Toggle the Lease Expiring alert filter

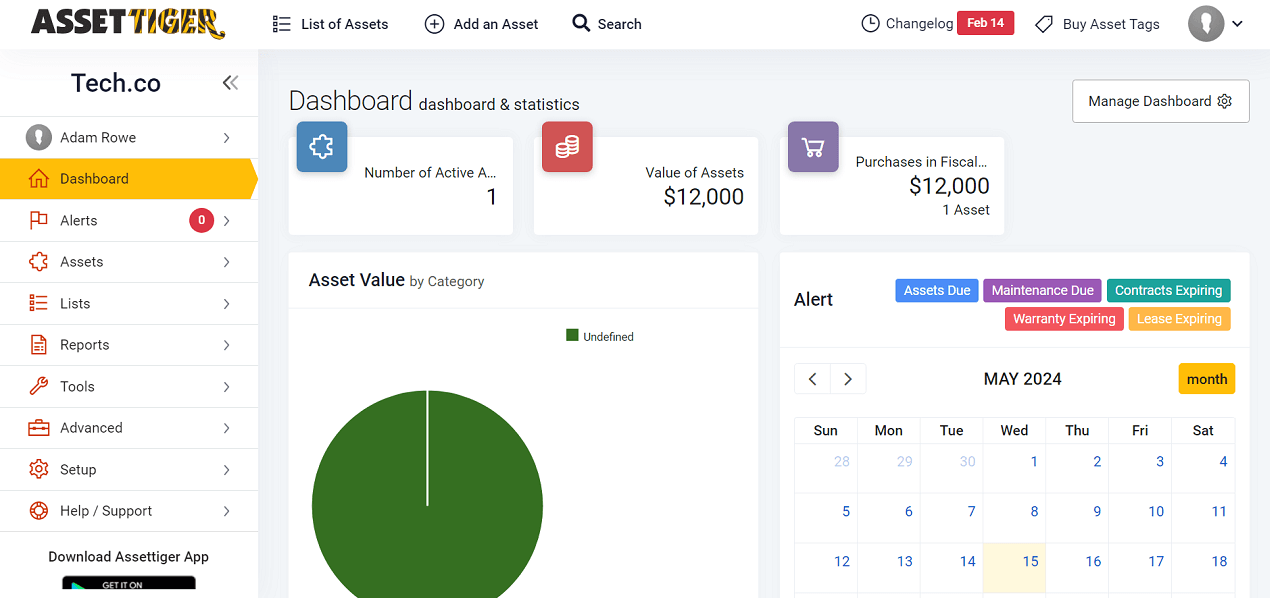[1179, 319]
